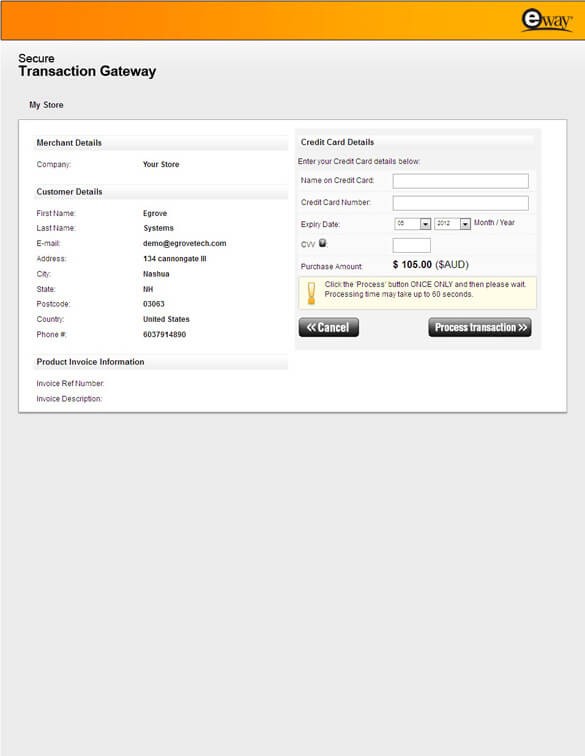Focus the Name on Credit Card field

click(460, 181)
